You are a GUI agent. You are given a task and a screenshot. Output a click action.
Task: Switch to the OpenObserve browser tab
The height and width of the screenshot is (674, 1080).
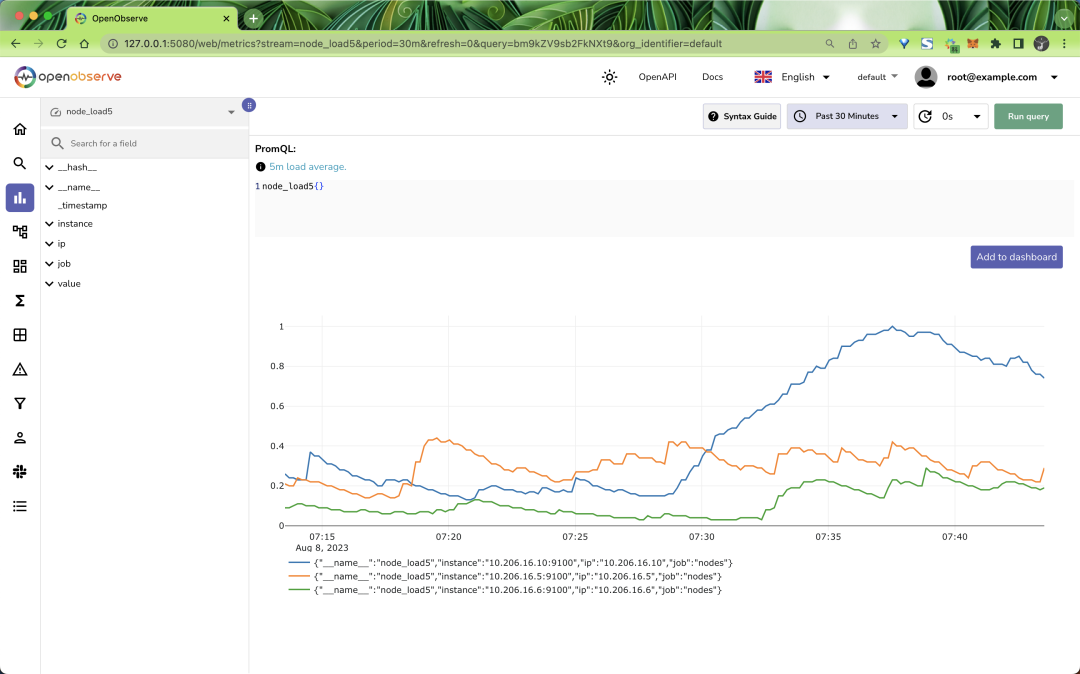point(140,17)
